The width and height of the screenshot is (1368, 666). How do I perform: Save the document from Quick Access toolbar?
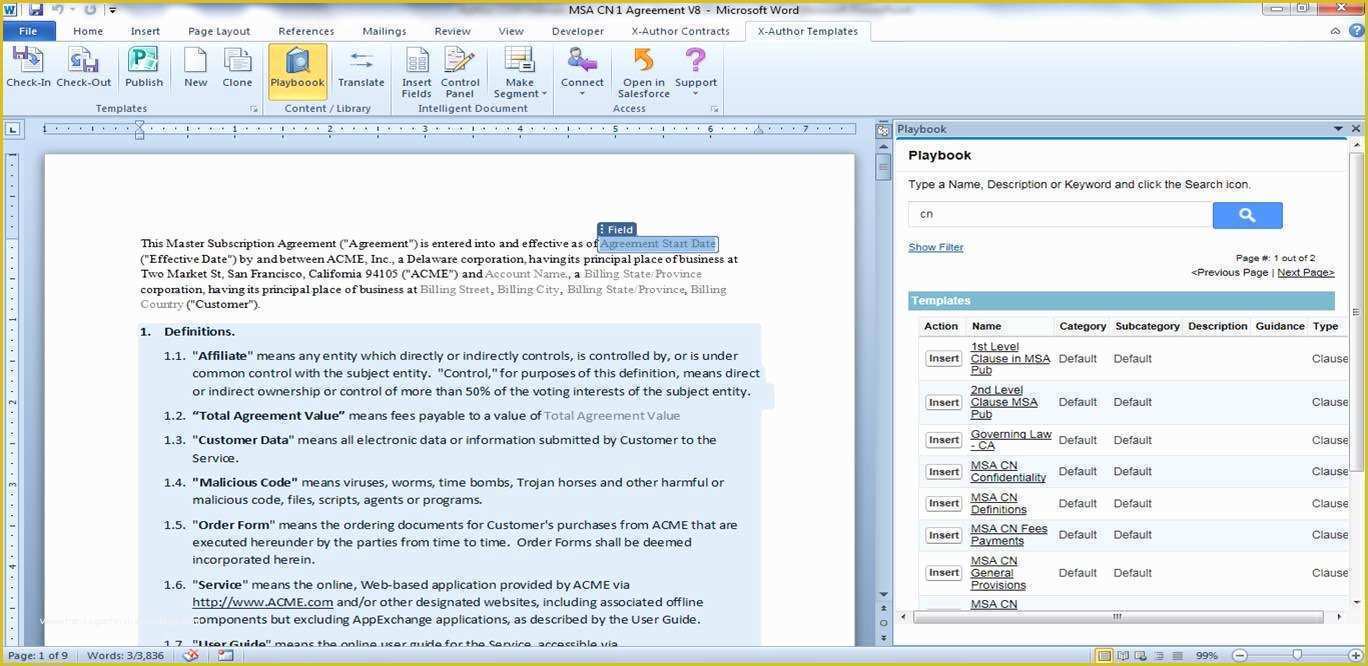(x=36, y=10)
